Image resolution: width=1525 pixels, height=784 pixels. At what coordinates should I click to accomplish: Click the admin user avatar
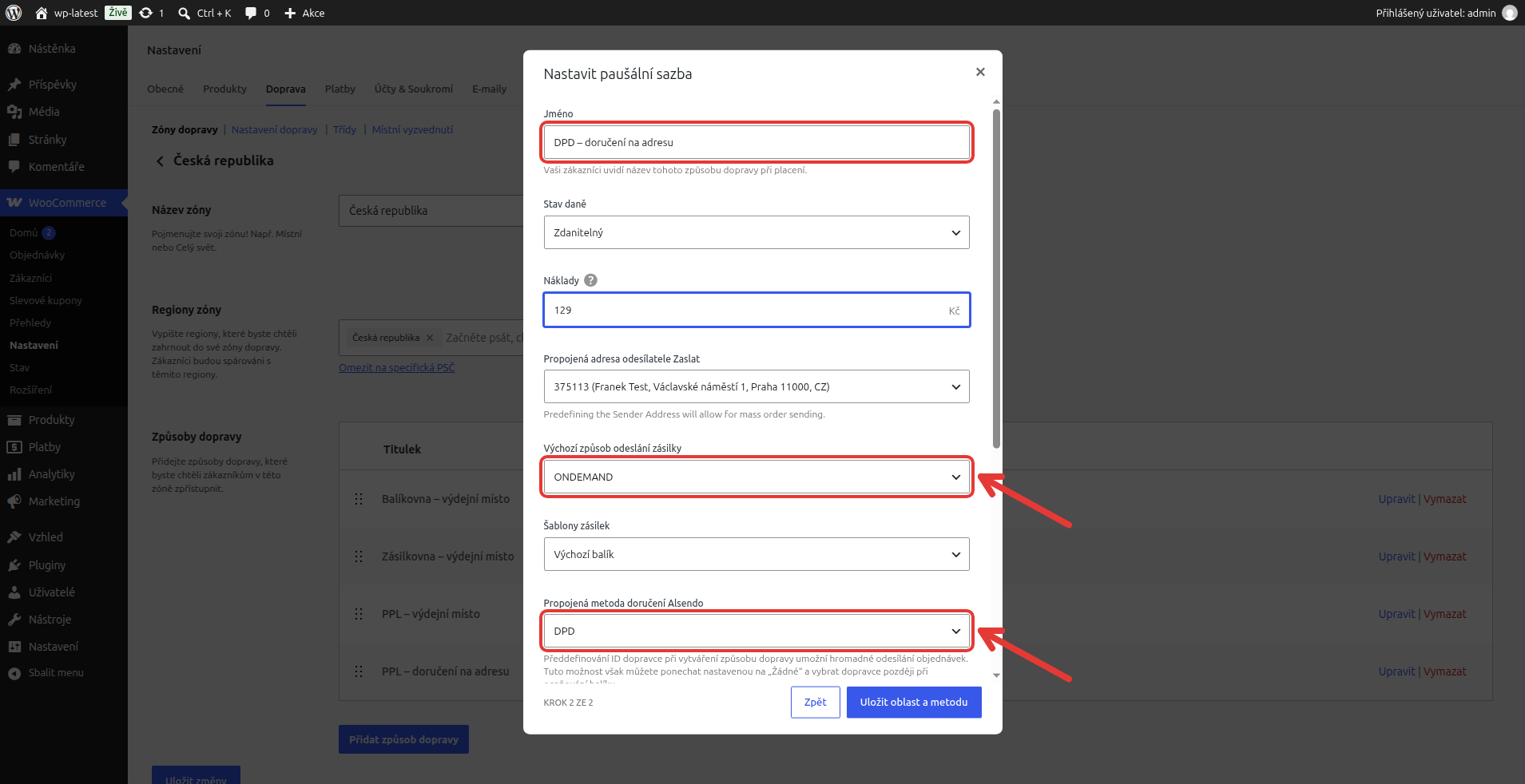(1509, 13)
